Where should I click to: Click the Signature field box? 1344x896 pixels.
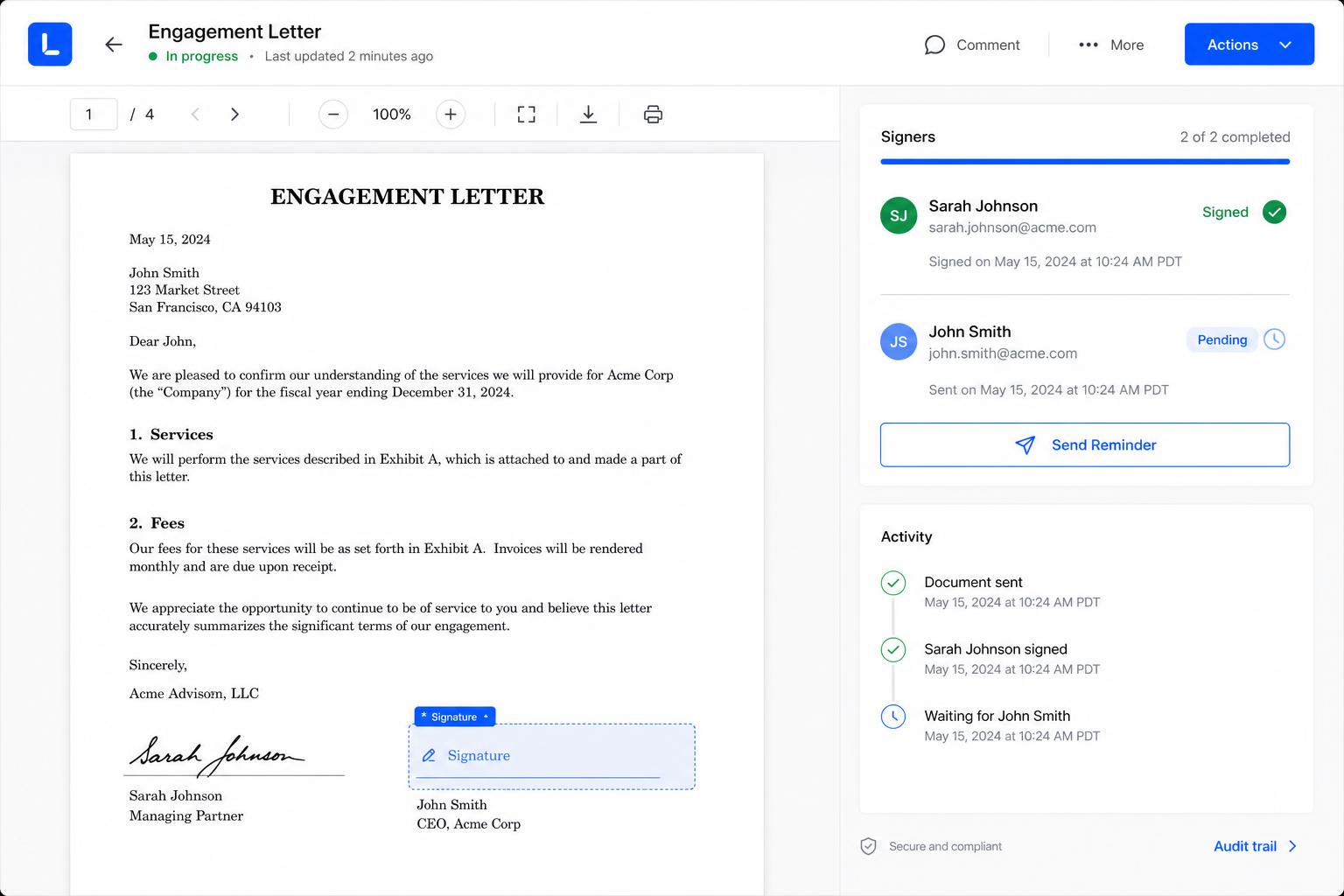coord(552,756)
